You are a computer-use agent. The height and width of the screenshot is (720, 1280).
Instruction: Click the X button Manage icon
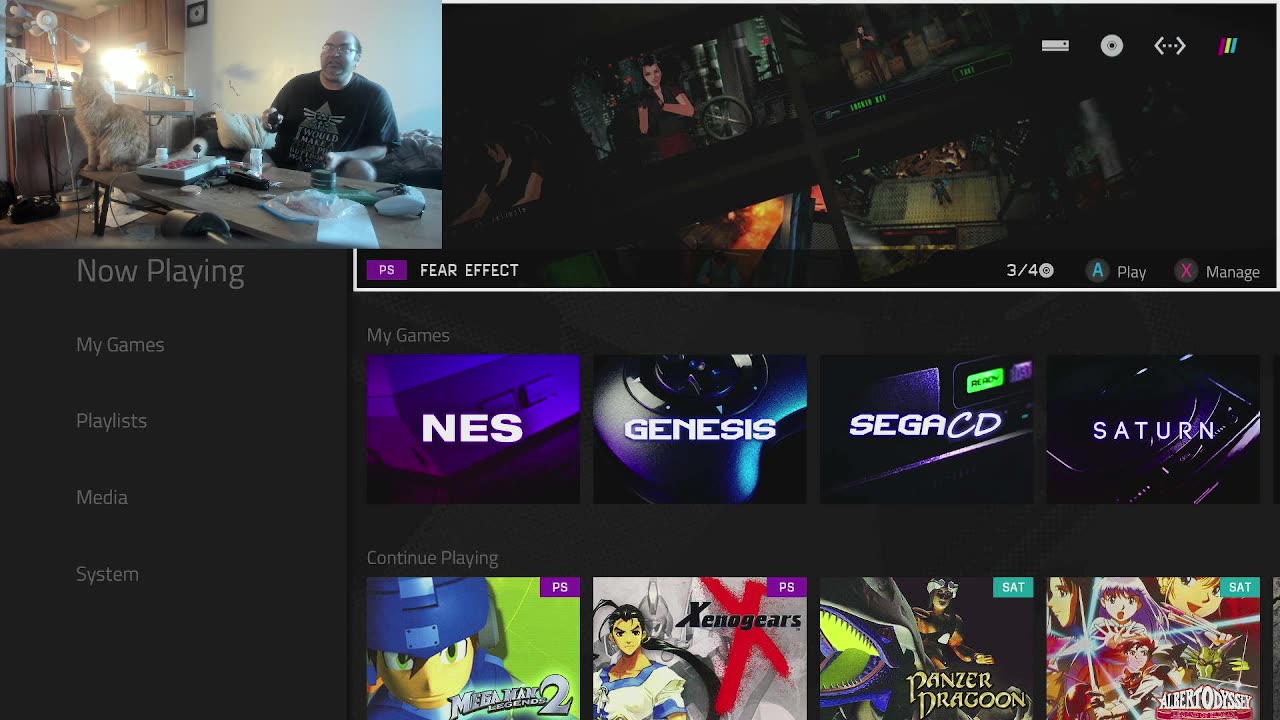click(1186, 271)
